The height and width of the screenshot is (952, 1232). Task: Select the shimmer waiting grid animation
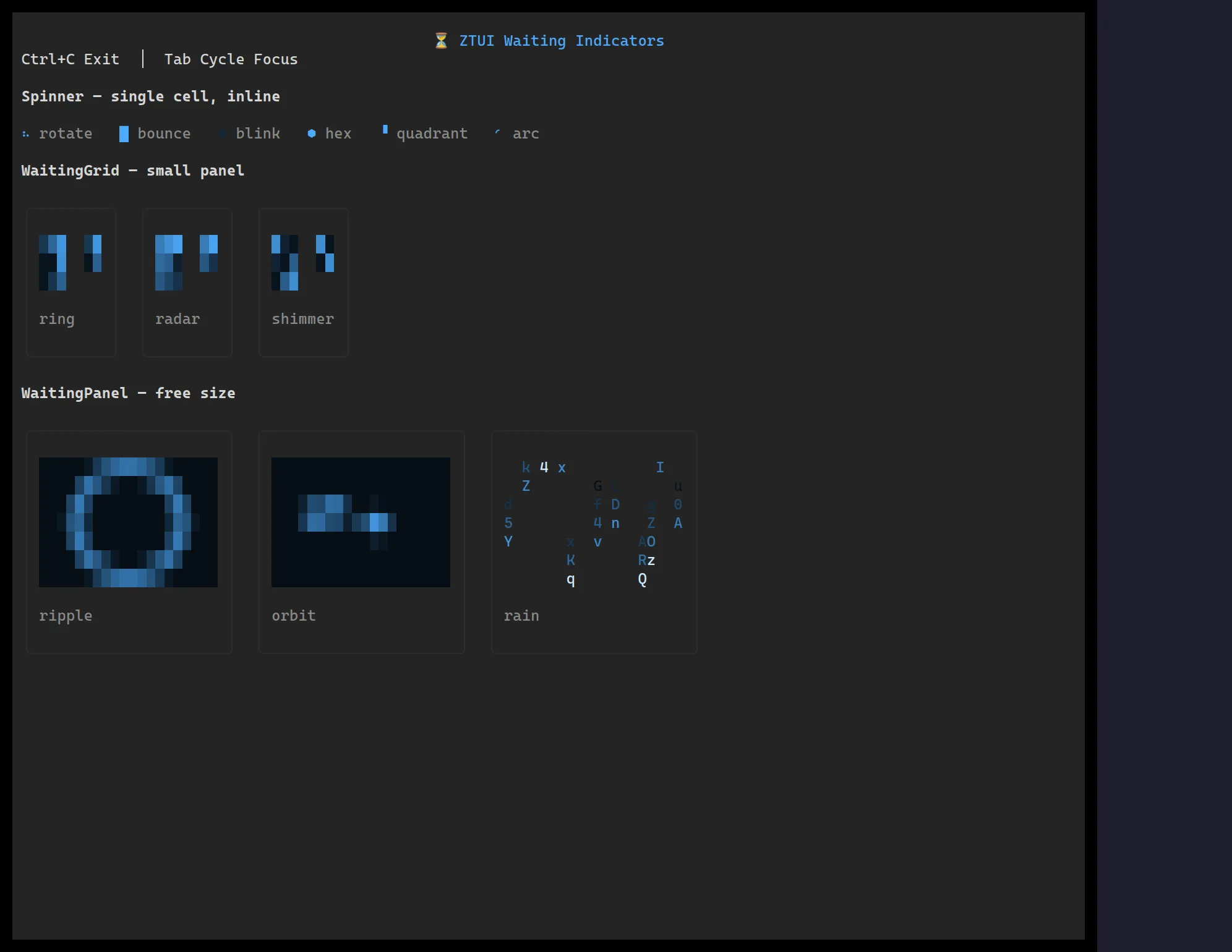pyautogui.click(x=303, y=263)
